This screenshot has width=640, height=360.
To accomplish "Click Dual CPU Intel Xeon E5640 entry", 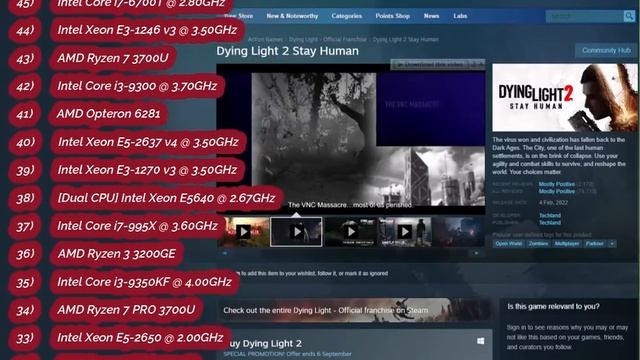I will point(166,198).
